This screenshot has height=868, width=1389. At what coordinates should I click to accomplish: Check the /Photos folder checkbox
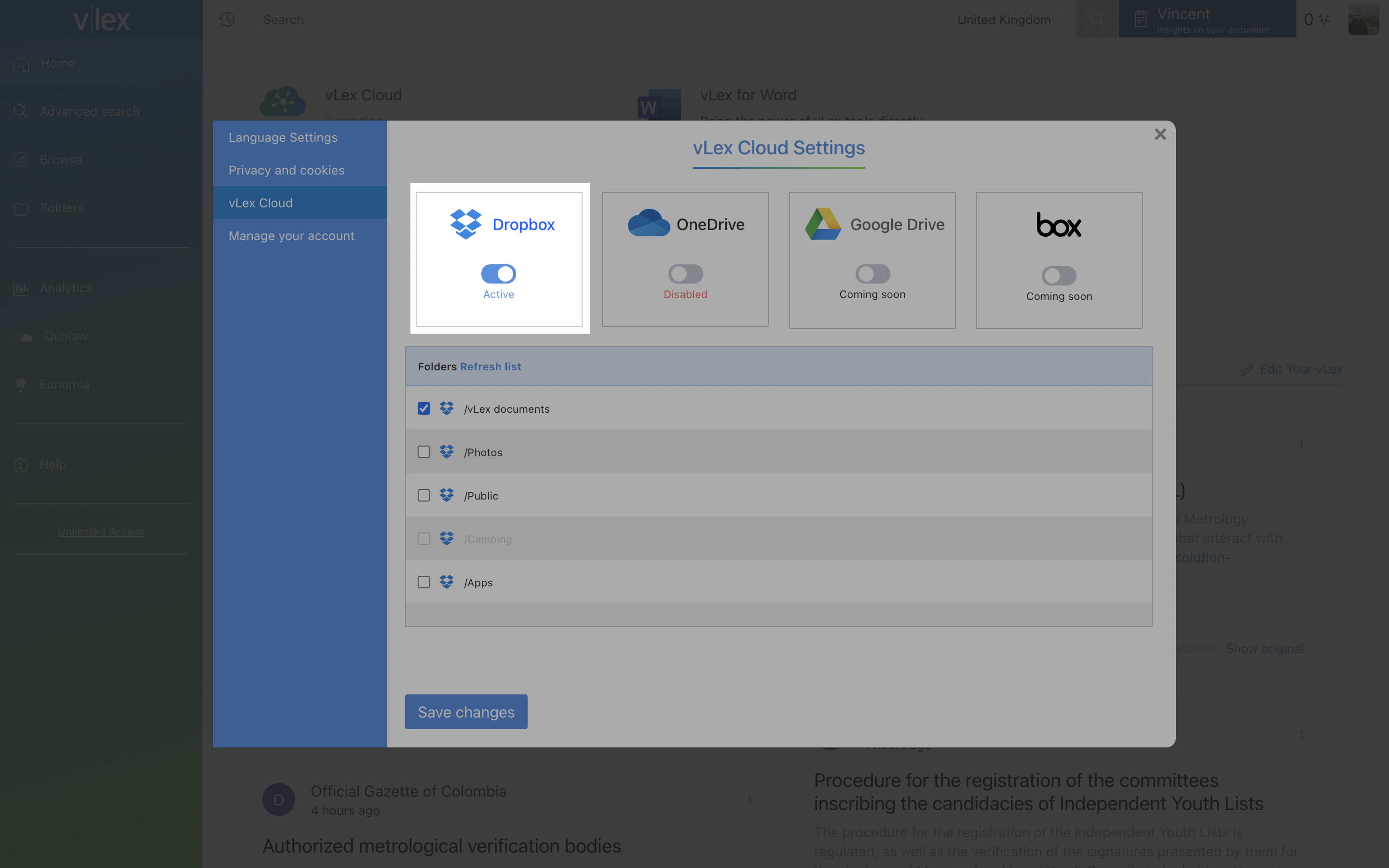click(x=423, y=452)
